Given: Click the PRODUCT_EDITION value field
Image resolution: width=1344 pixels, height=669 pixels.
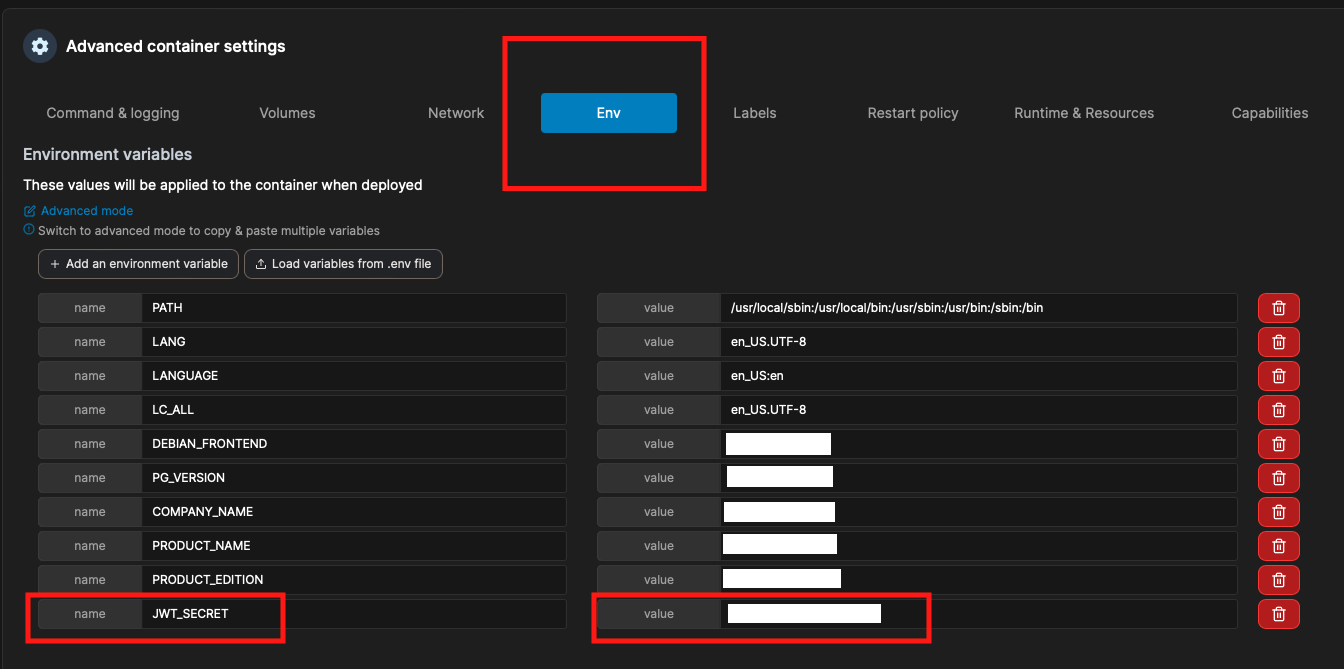Looking at the screenshot, I should click(x=979, y=580).
